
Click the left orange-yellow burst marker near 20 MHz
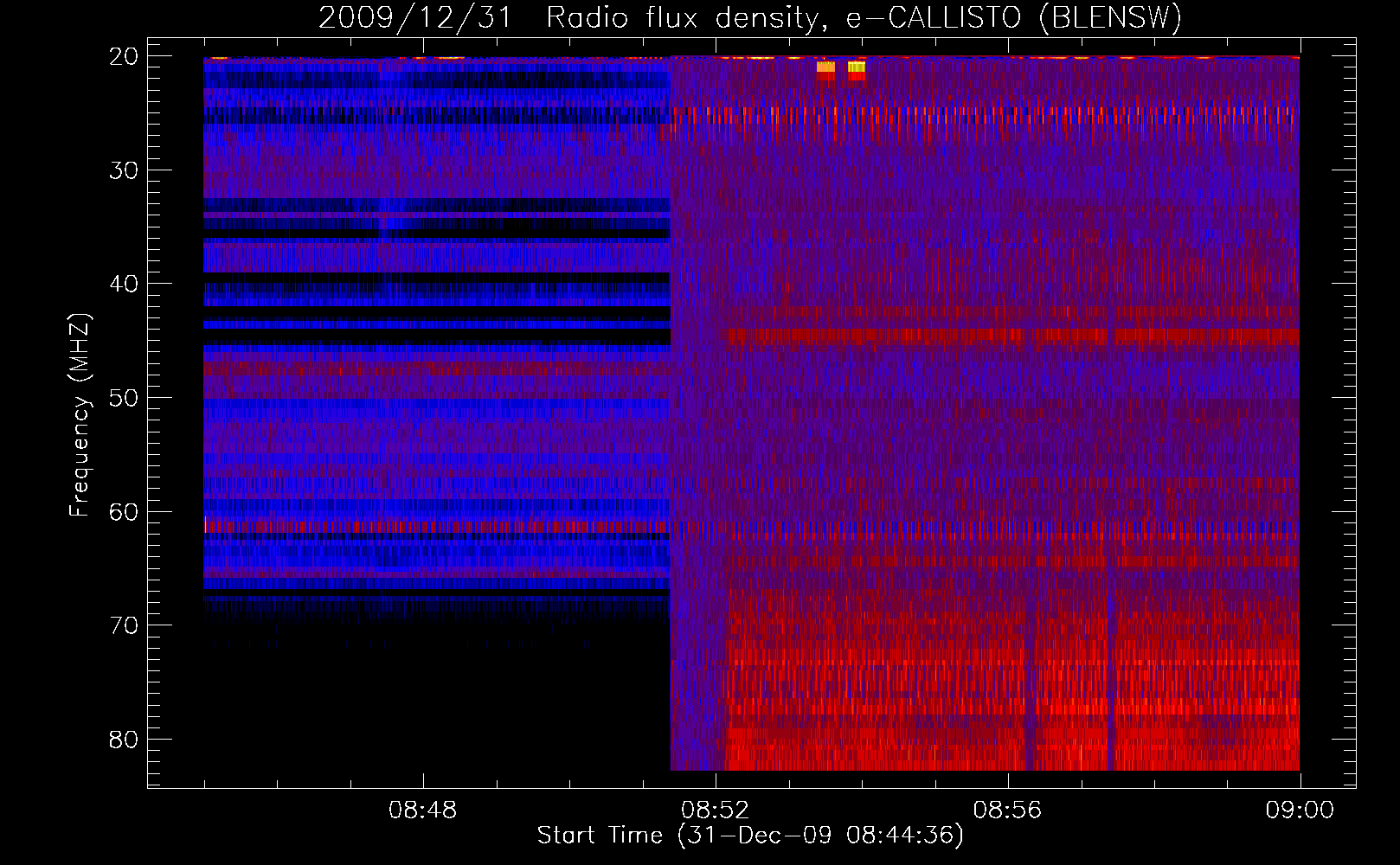click(x=825, y=71)
